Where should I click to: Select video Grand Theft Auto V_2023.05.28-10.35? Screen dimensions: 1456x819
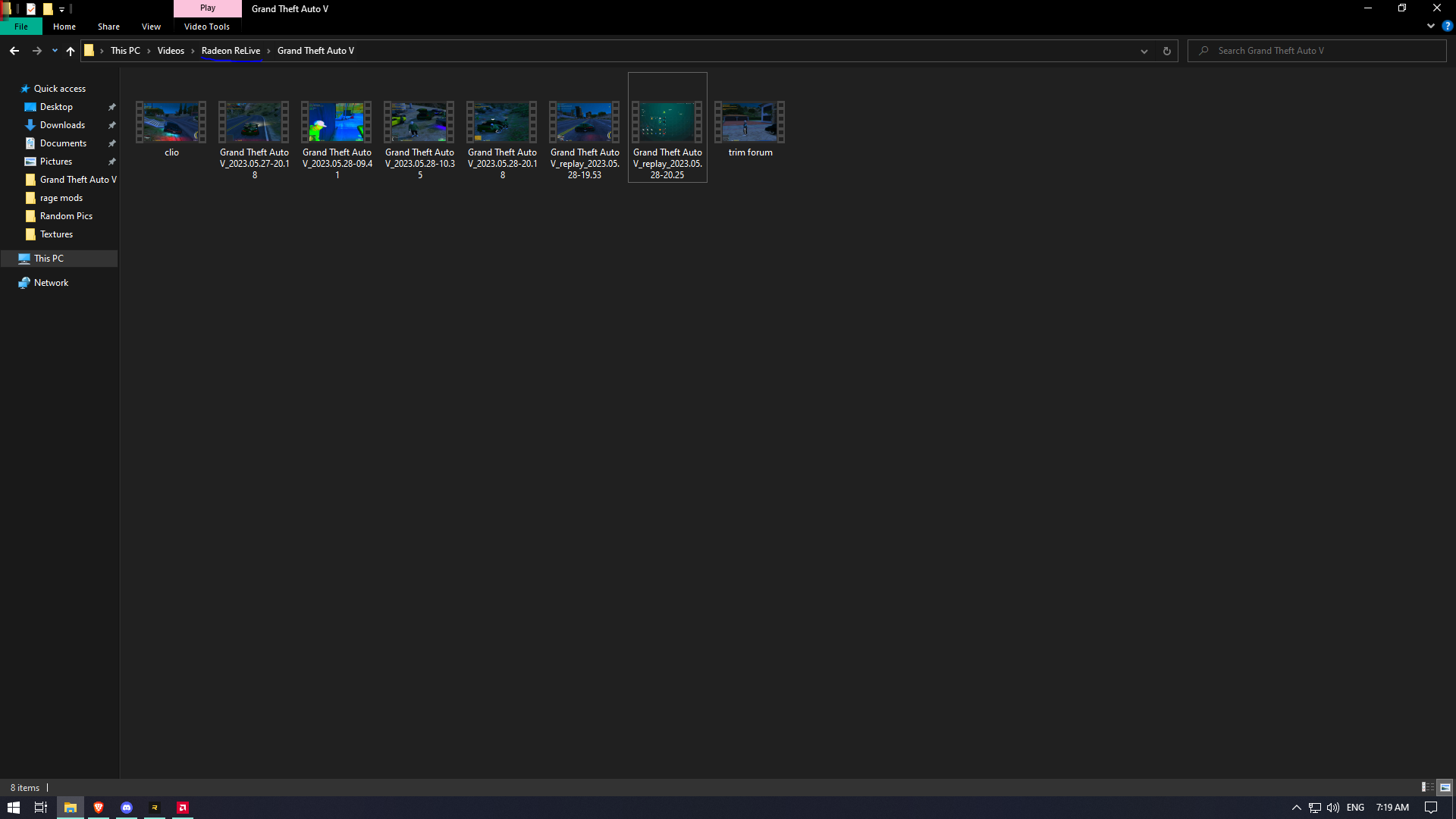click(419, 140)
